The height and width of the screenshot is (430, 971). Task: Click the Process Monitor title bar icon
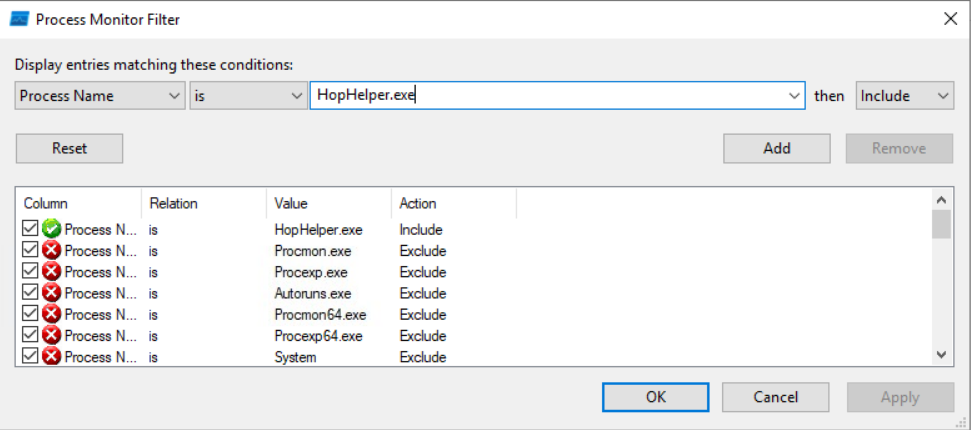click(x=19, y=19)
